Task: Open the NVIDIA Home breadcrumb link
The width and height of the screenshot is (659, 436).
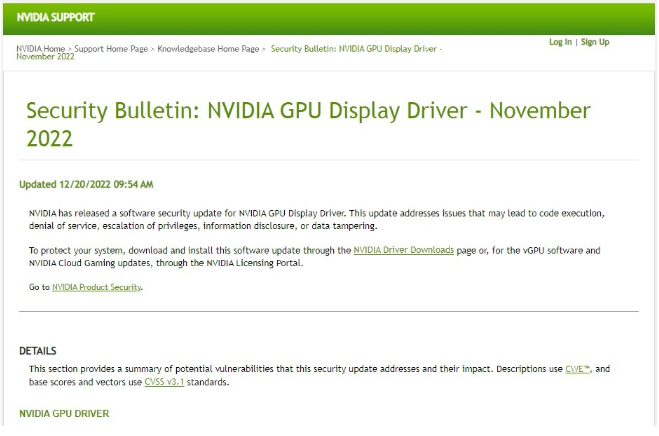Action: coord(41,49)
